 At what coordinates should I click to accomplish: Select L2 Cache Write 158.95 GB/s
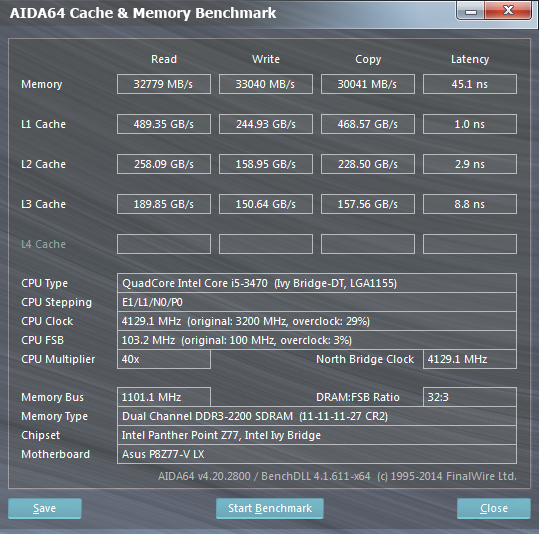pos(266,164)
